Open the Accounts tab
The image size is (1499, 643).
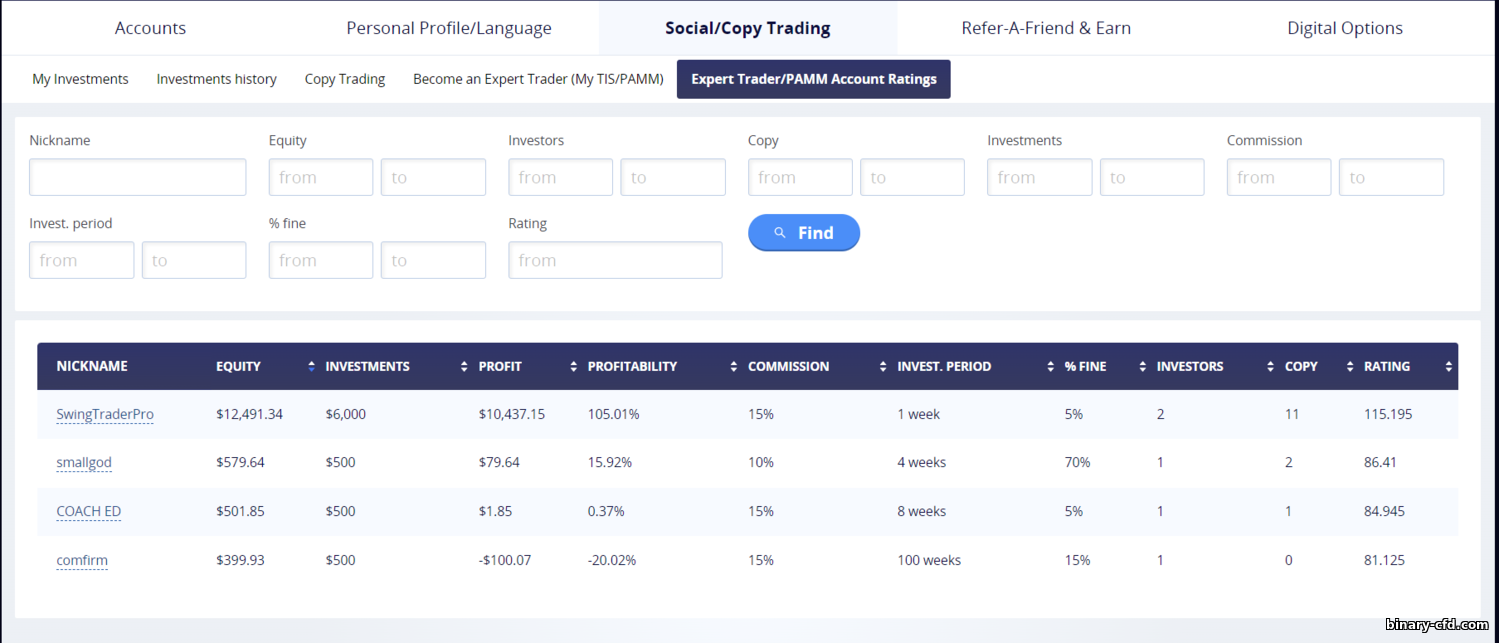tap(150, 28)
